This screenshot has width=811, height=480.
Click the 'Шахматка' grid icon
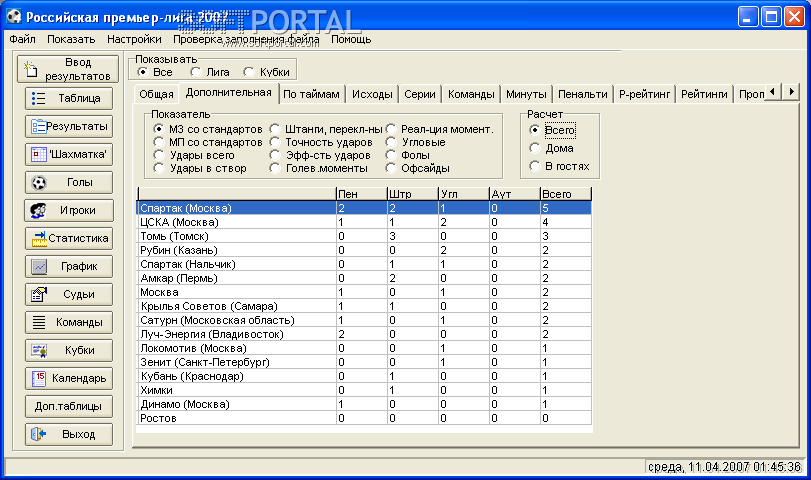[x=39, y=154]
